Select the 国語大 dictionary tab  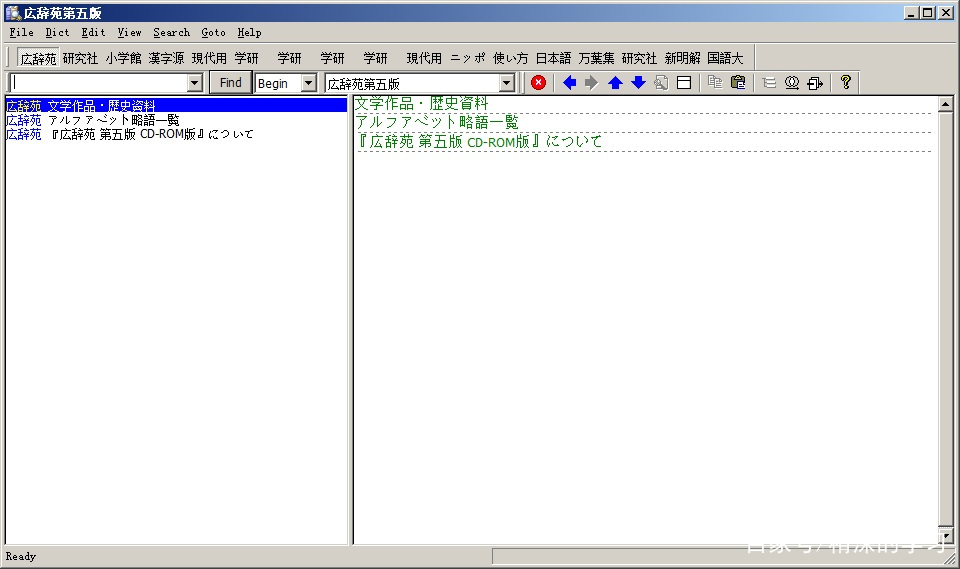(x=725, y=58)
